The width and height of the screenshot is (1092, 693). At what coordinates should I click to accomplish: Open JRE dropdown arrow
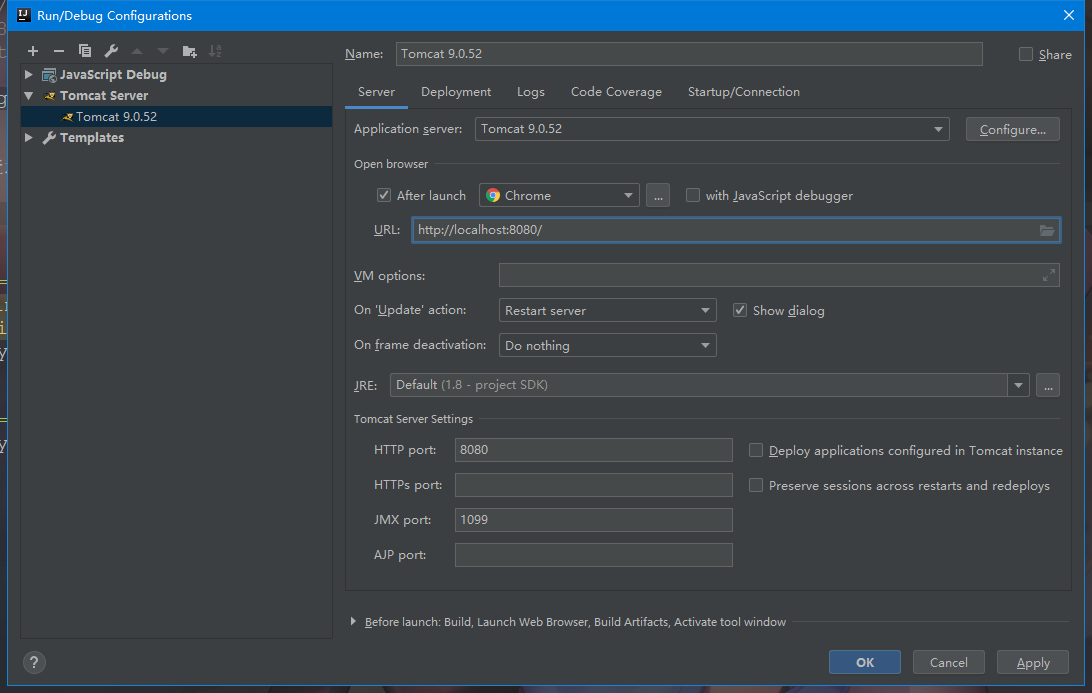(x=1018, y=385)
